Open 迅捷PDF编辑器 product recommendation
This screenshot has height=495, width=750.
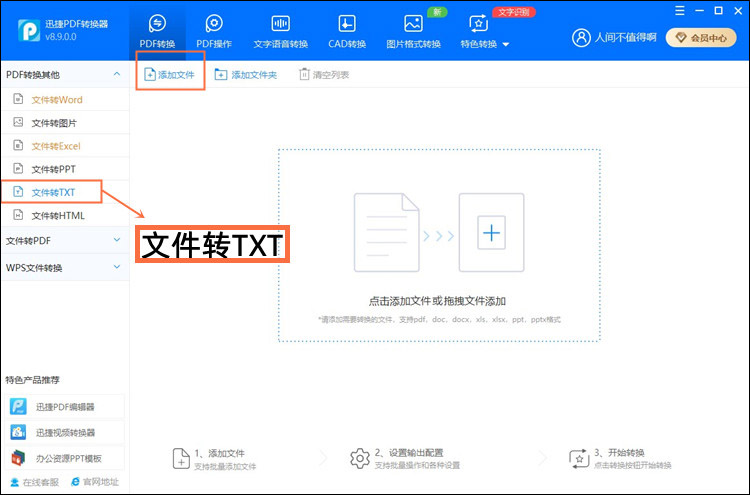pos(65,407)
